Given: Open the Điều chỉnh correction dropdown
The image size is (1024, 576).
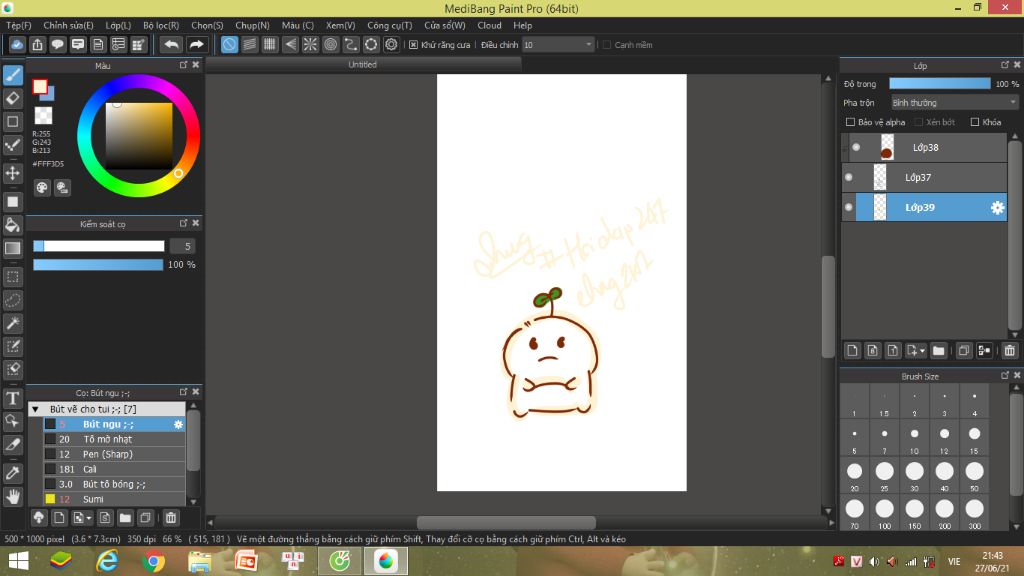Looking at the screenshot, I should 558,45.
